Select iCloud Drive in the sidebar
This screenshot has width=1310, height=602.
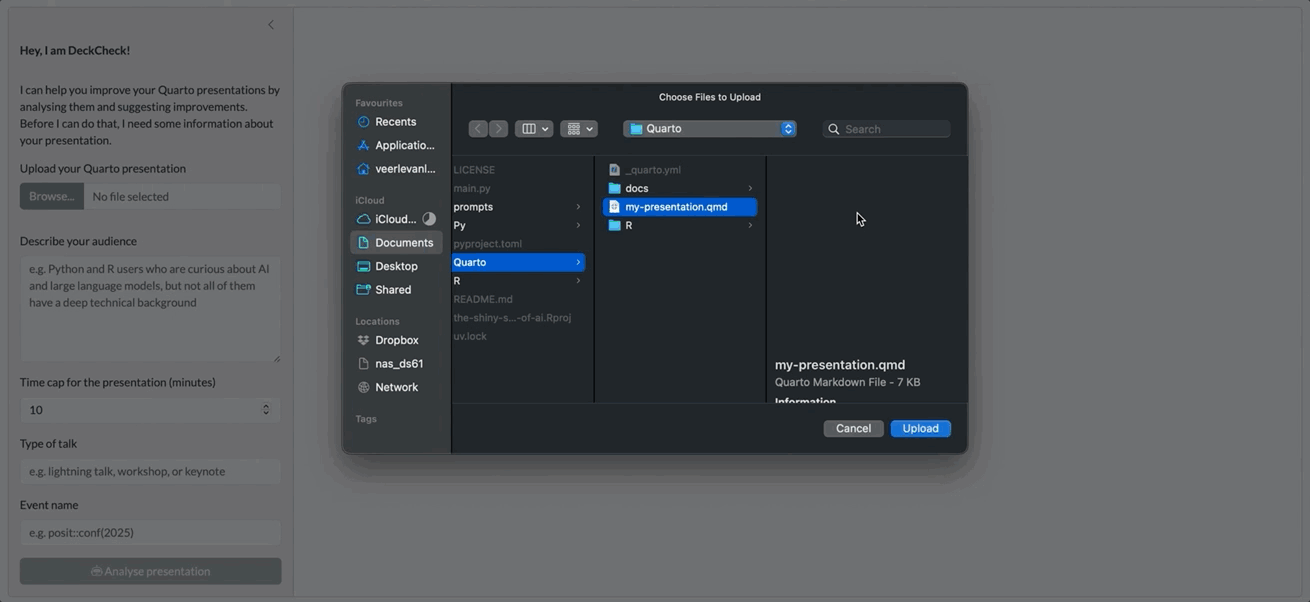[x=395, y=219]
